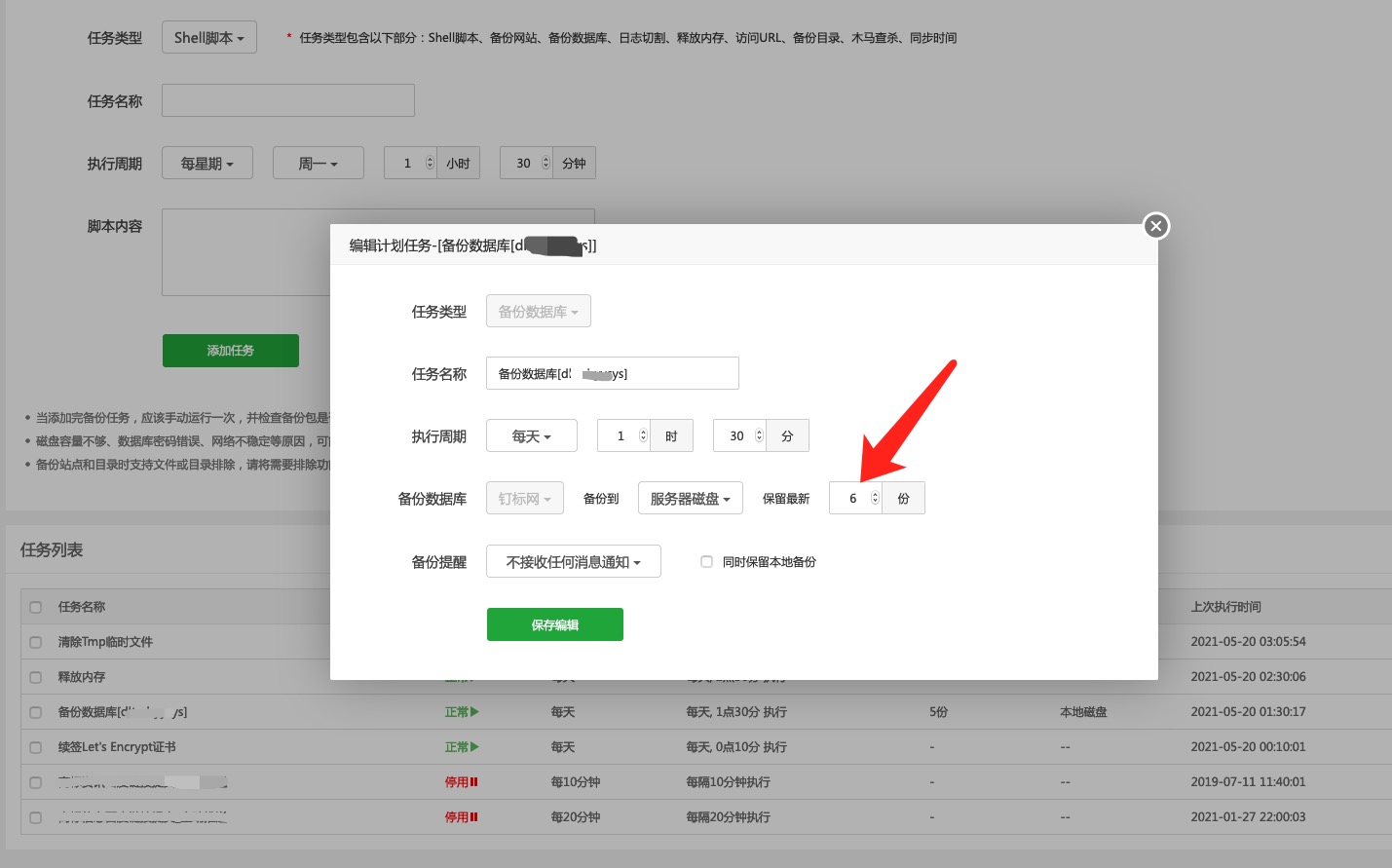This screenshot has height=868, width=1392.
Task: Toggle 停用 status of the 每10分钟 row
Action: pyautogui.click(x=462, y=782)
